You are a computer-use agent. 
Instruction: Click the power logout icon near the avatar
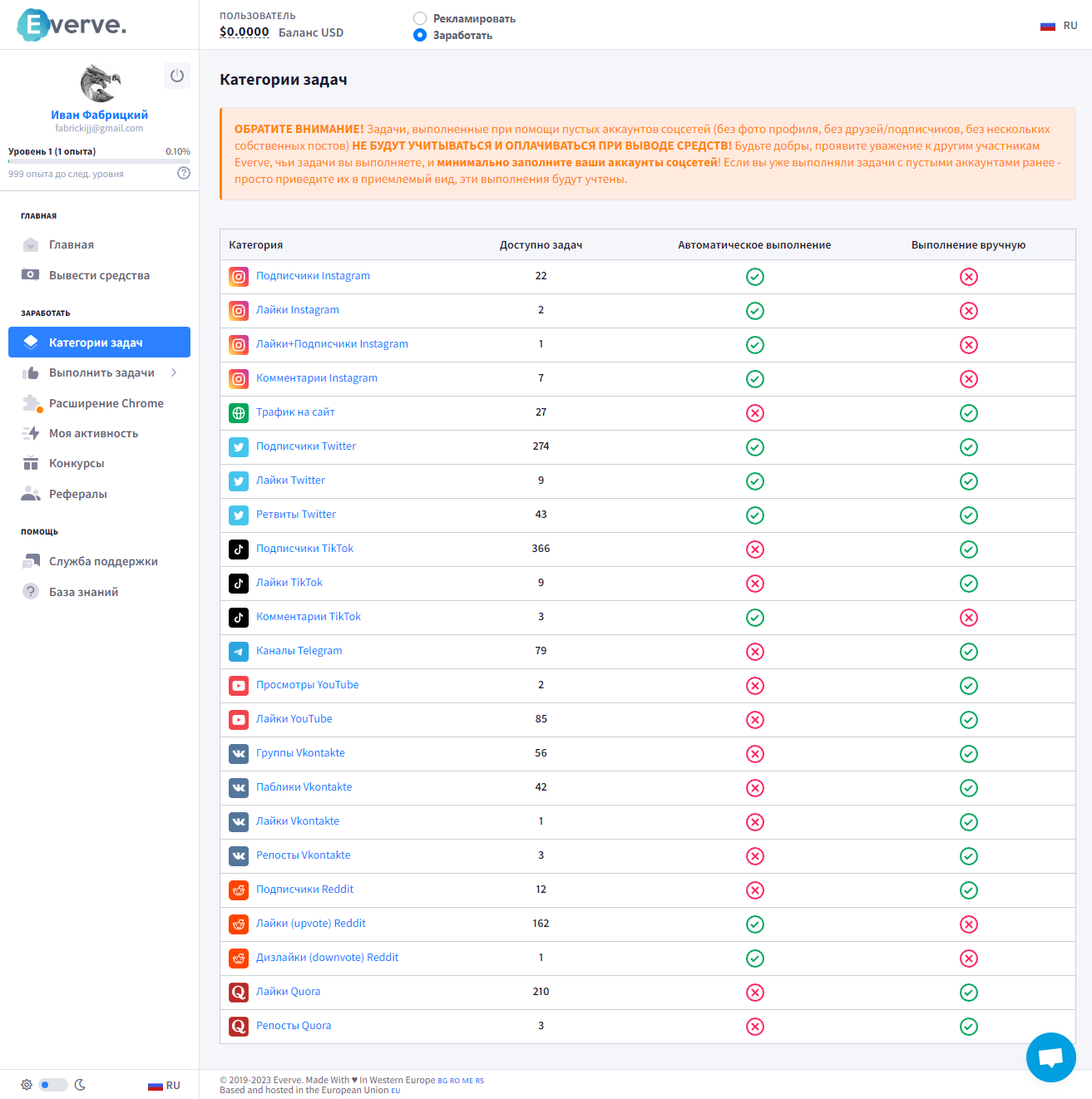(x=176, y=76)
